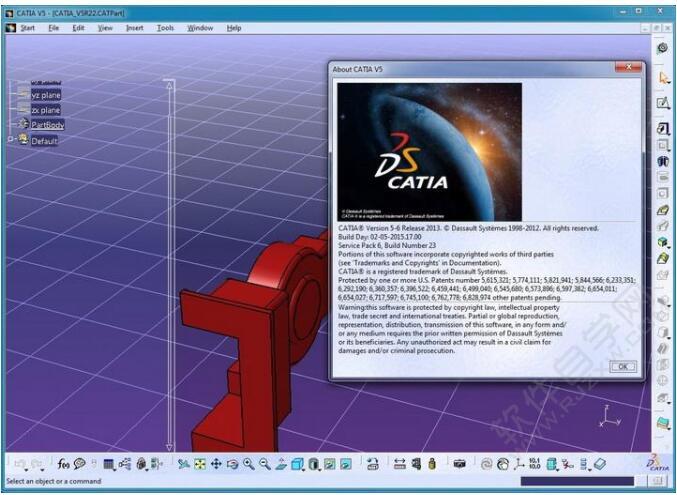Activate the Pan four-arrow tool
The width and height of the screenshot is (677, 495).
click(x=216, y=464)
